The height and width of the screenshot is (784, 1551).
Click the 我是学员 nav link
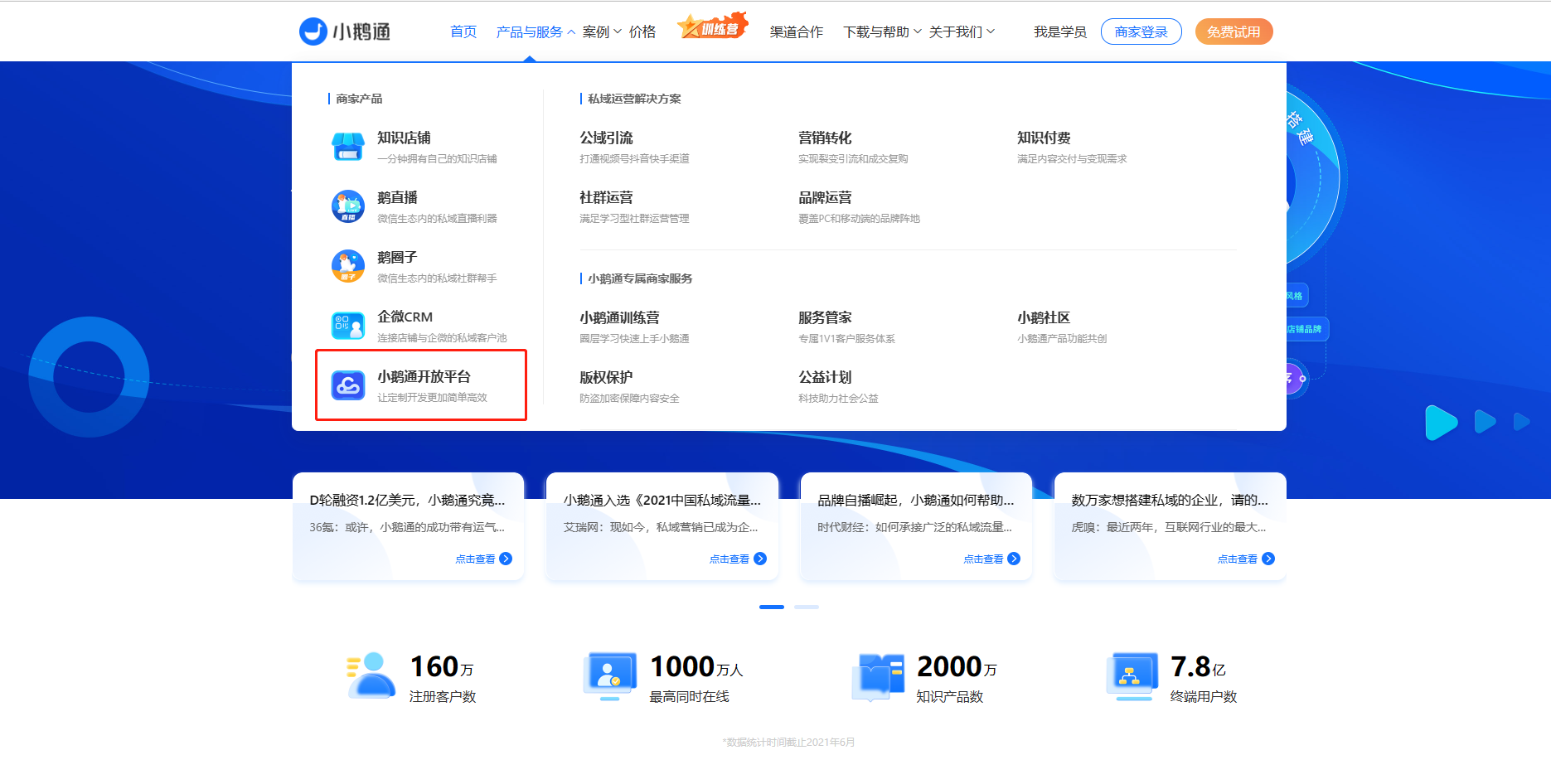(x=1060, y=31)
